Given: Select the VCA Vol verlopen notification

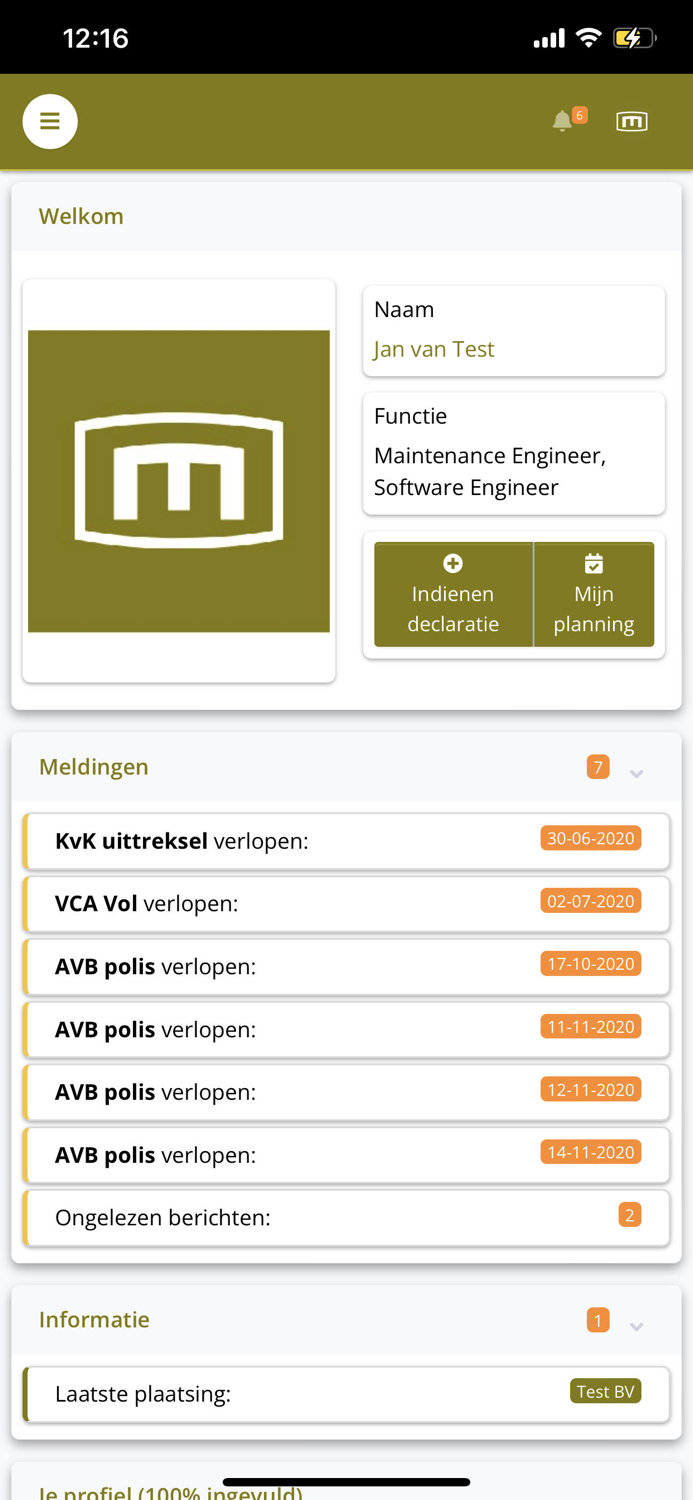Looking at the screenshot, I should (x=346, y=903).
